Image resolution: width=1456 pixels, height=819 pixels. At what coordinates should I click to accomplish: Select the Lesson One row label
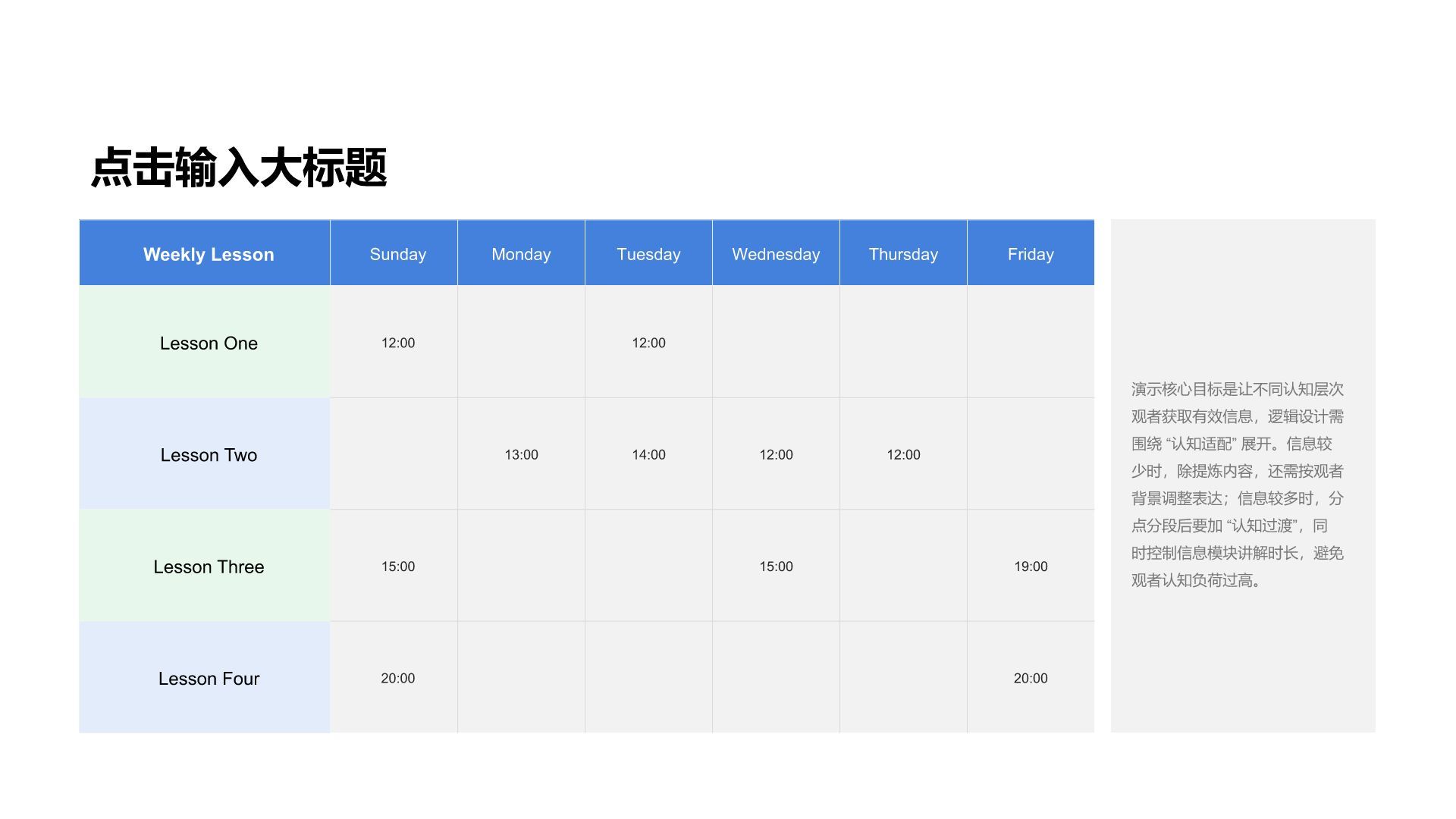coord(208,343)
